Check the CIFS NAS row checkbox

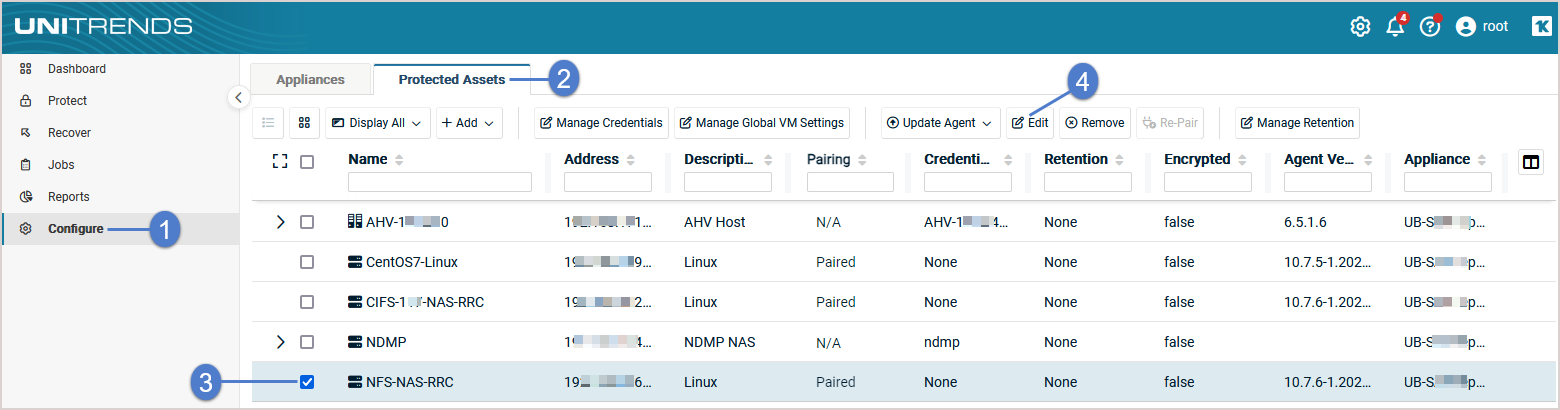coord(307,302)
